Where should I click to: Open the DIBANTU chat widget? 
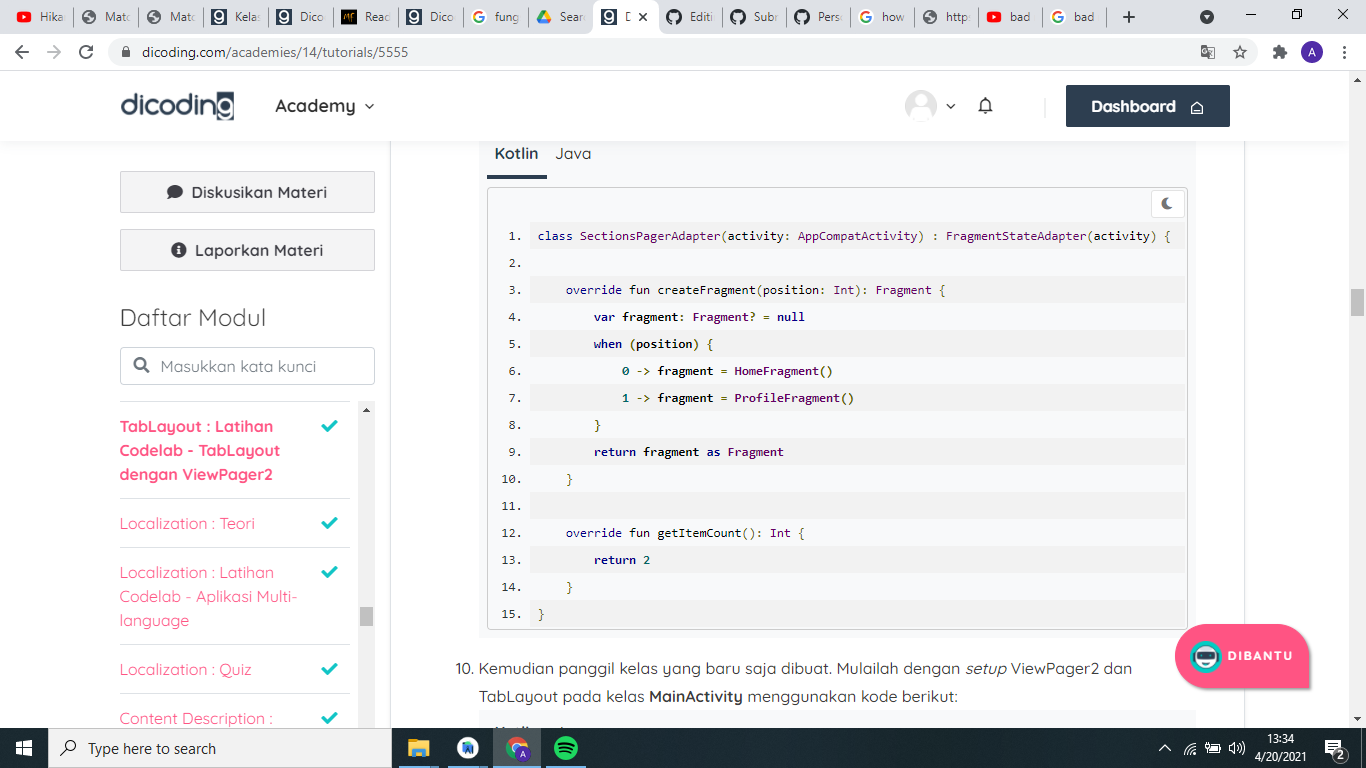[x=1241, y=657]
